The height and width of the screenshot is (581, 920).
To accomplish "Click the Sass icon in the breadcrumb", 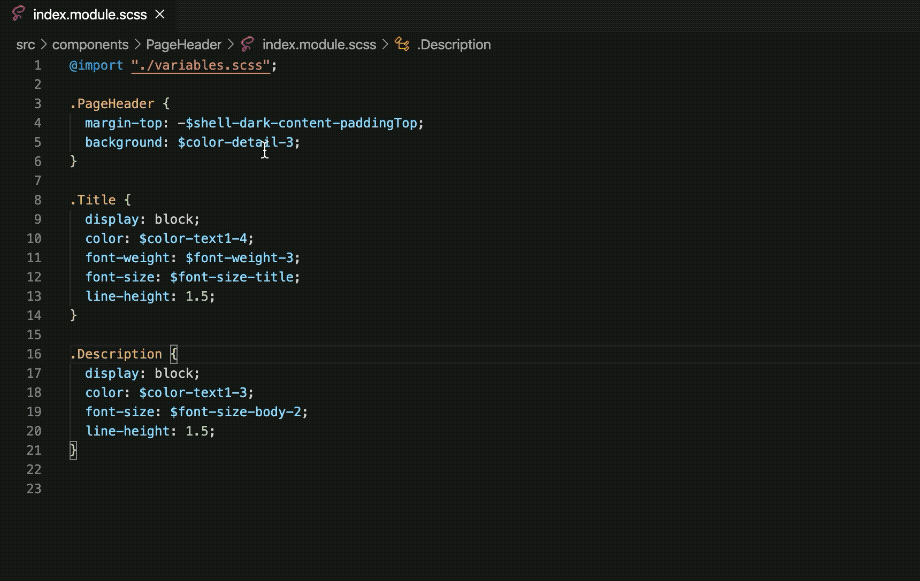I will coord(248,44).
